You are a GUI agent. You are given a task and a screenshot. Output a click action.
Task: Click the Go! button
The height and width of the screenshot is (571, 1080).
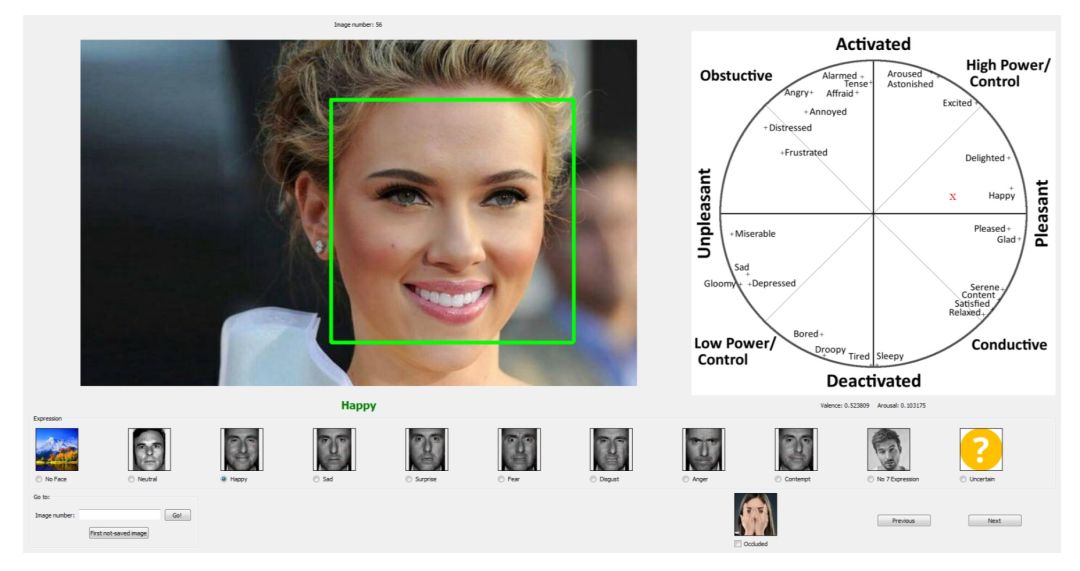(177, 515)
